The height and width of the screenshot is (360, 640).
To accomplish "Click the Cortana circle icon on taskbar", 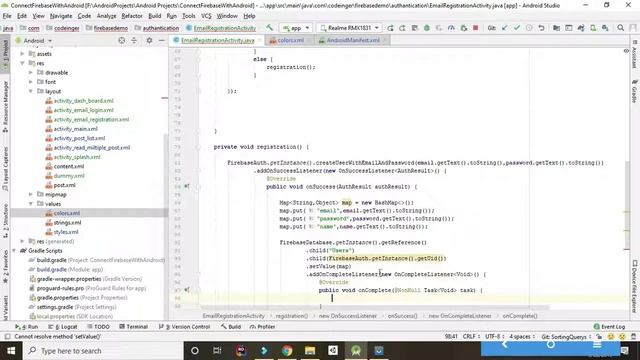I will 195,351.
